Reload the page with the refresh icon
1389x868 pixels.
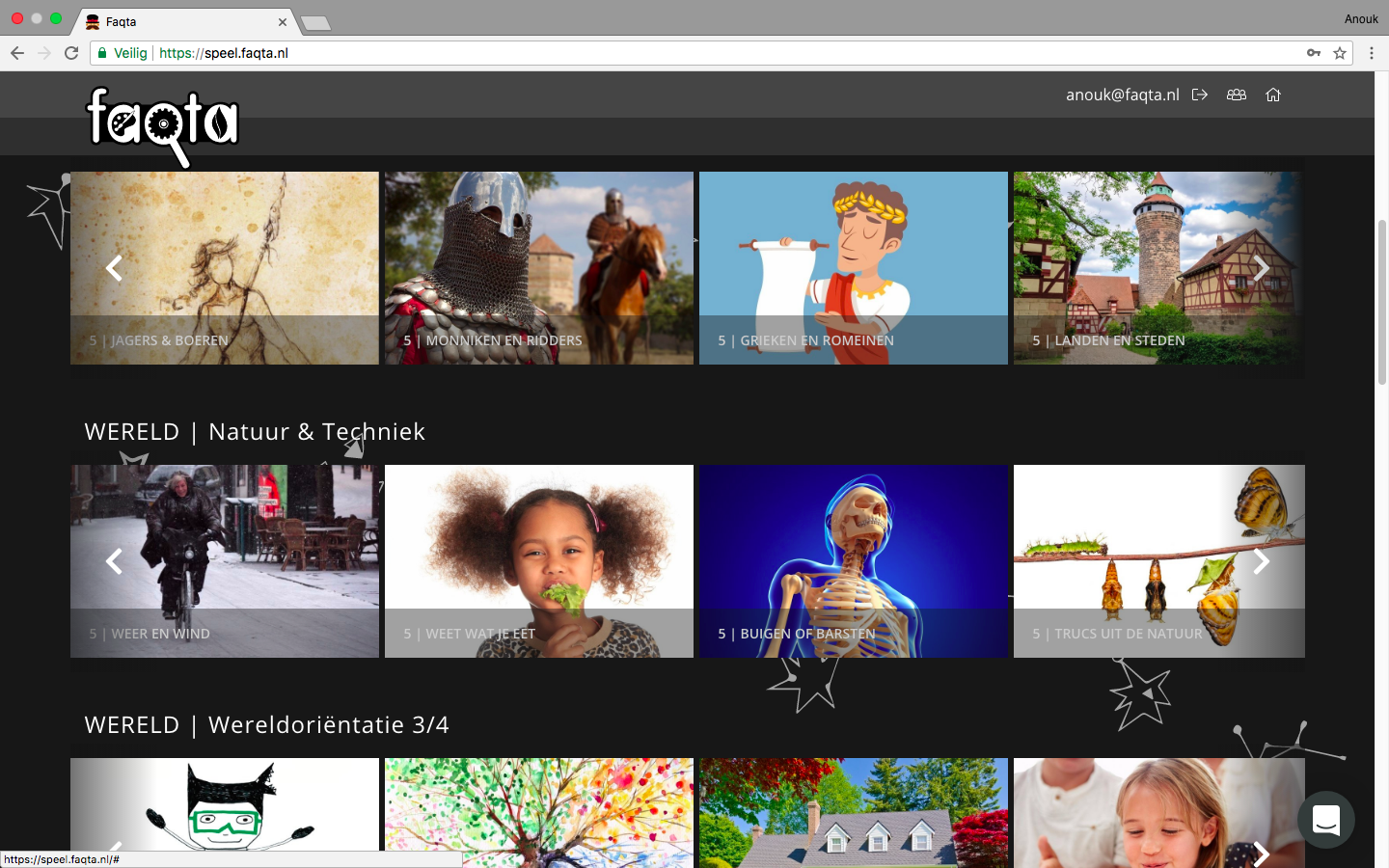pyautogui.click(x=71, y=53)
